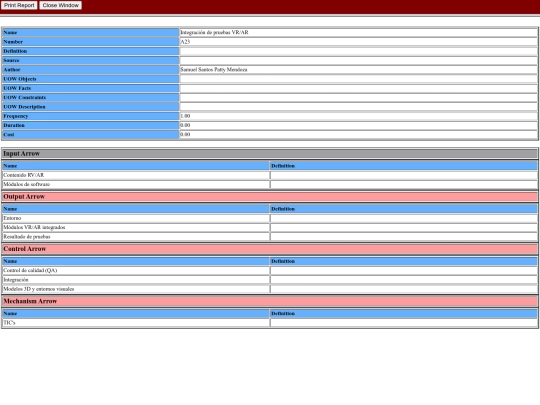Click the 'Source' label cell
Image resolution: width=540 pixels, height=405 pixels.
[x=90, y=60]
